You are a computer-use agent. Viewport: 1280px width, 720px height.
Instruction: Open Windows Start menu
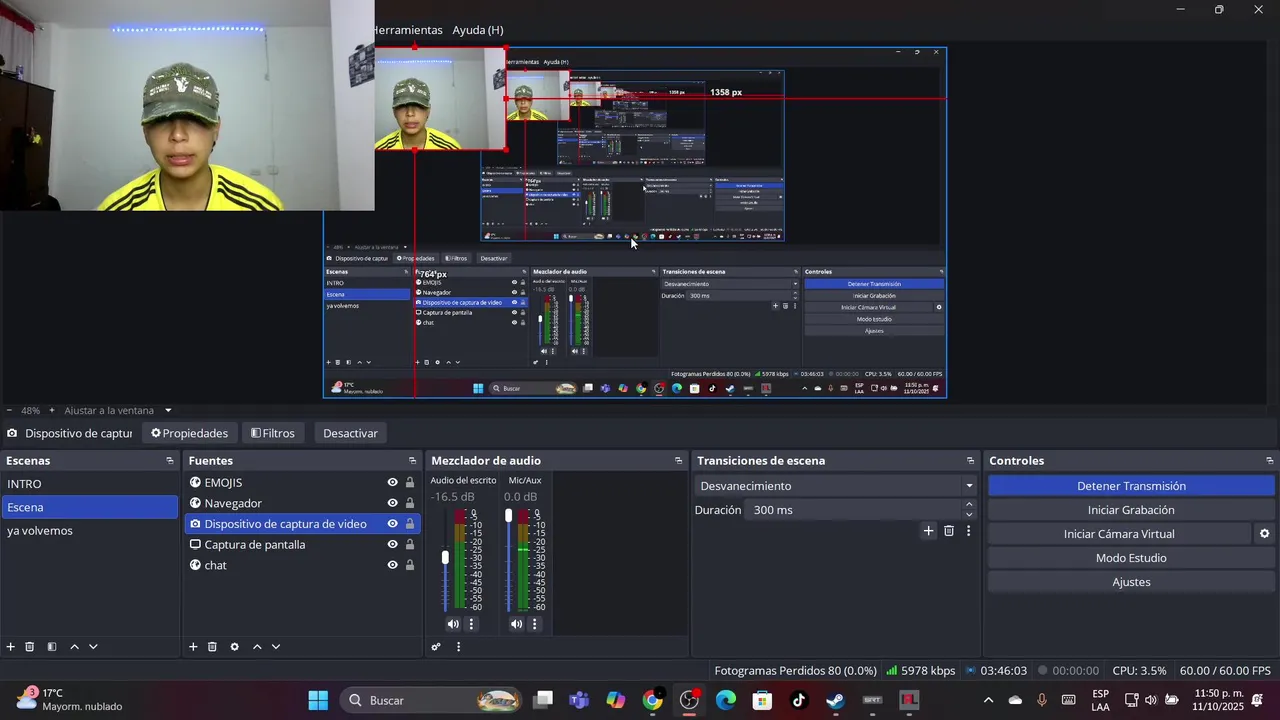(x=318, y=700)
